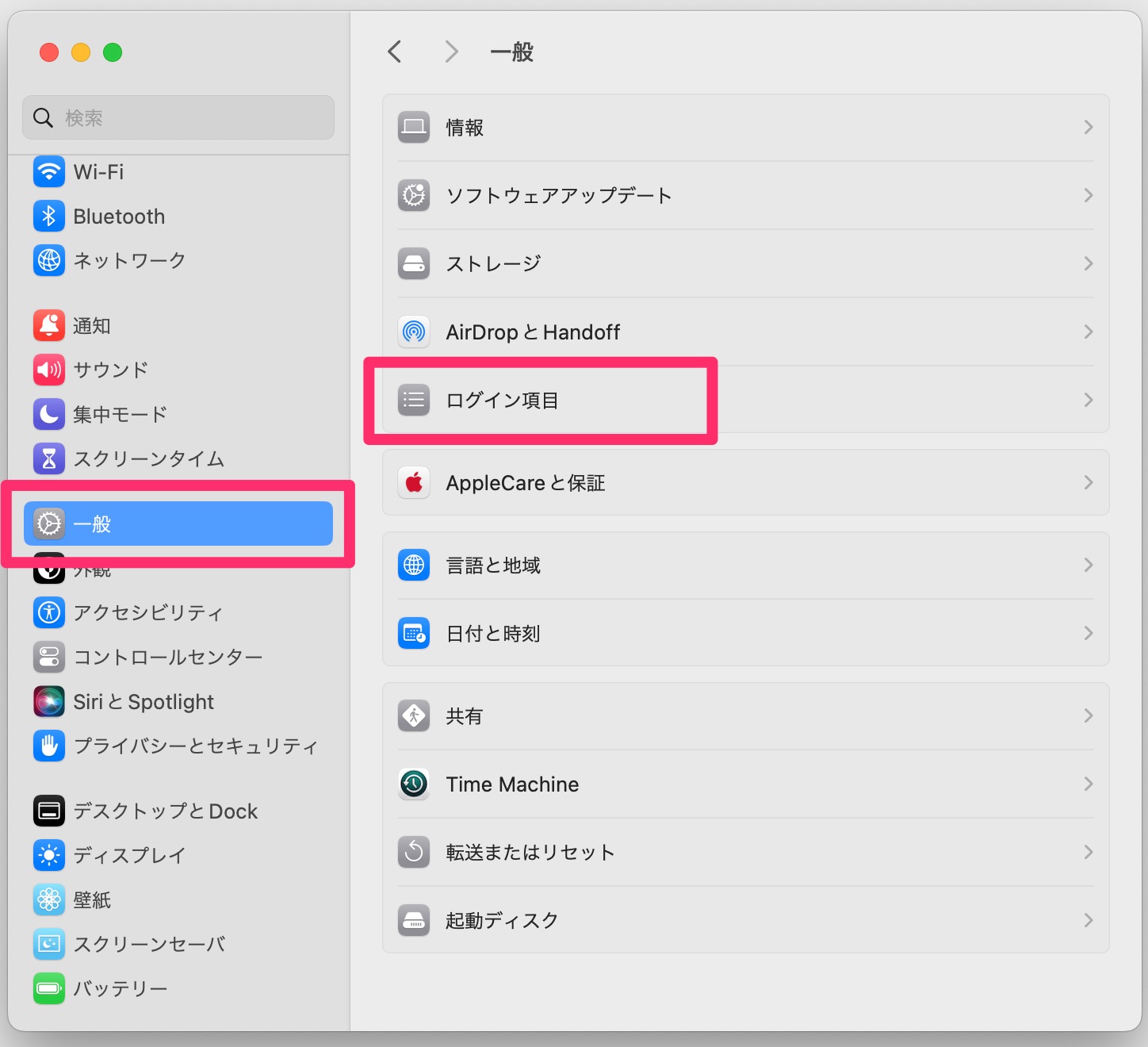Image resolution: width=1148 pixels, height=1047 pixels.
Task: Open the chevron on AirDrop と Handoff row
Action: (1089, 332)
